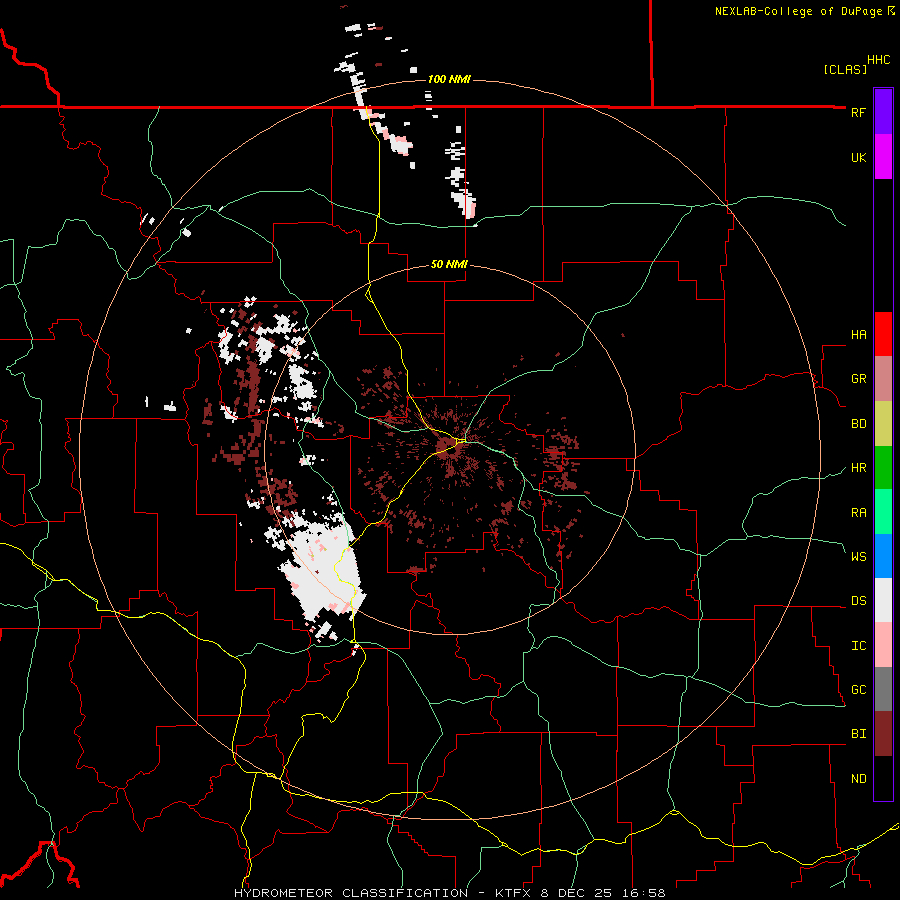Viewport: 900px width, 900px height.
Task: Click the RA mint-green legend color swatch
Action: [883, 512]
